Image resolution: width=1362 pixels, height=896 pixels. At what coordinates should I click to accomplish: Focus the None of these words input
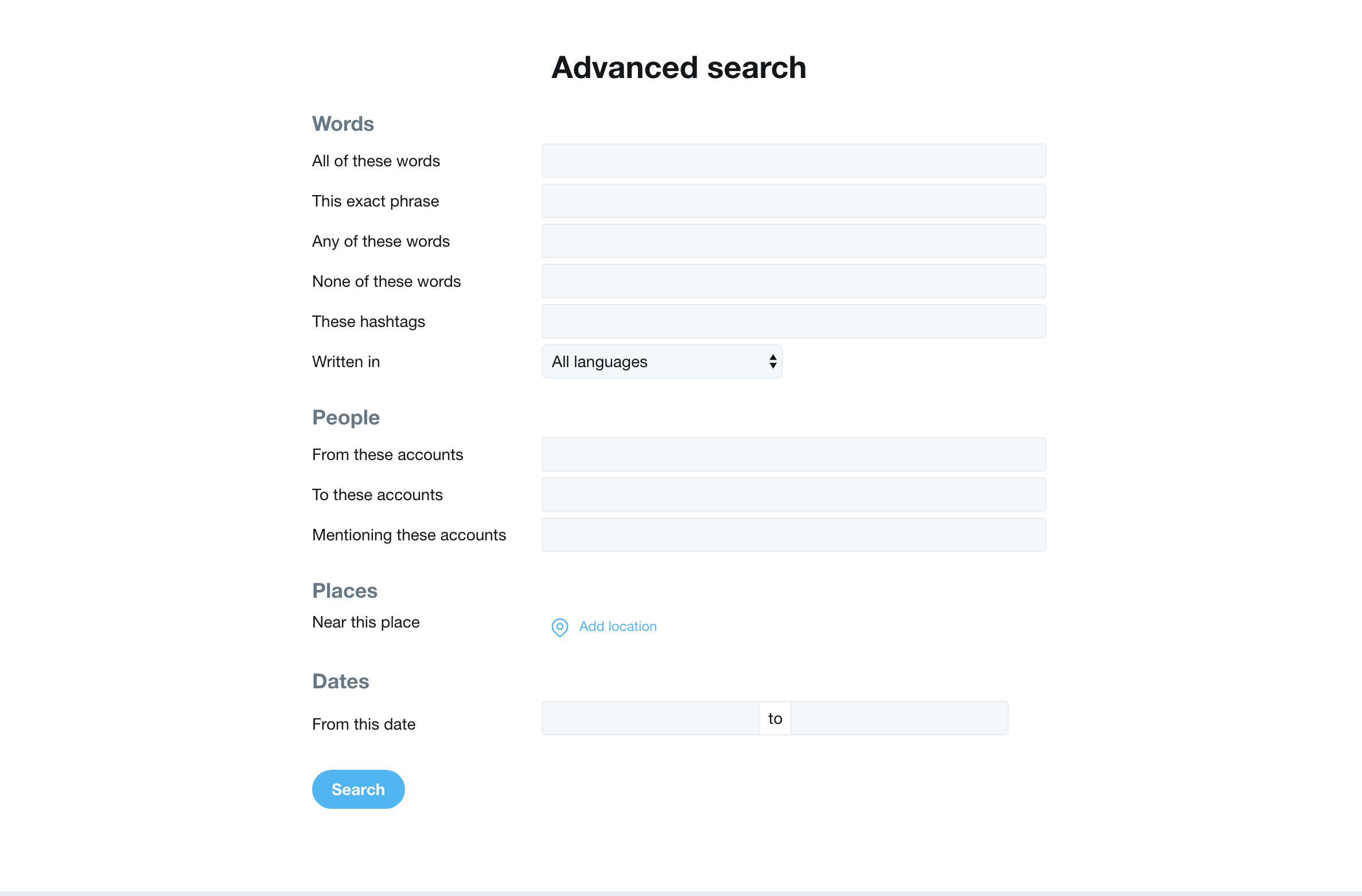click(793, 281)
